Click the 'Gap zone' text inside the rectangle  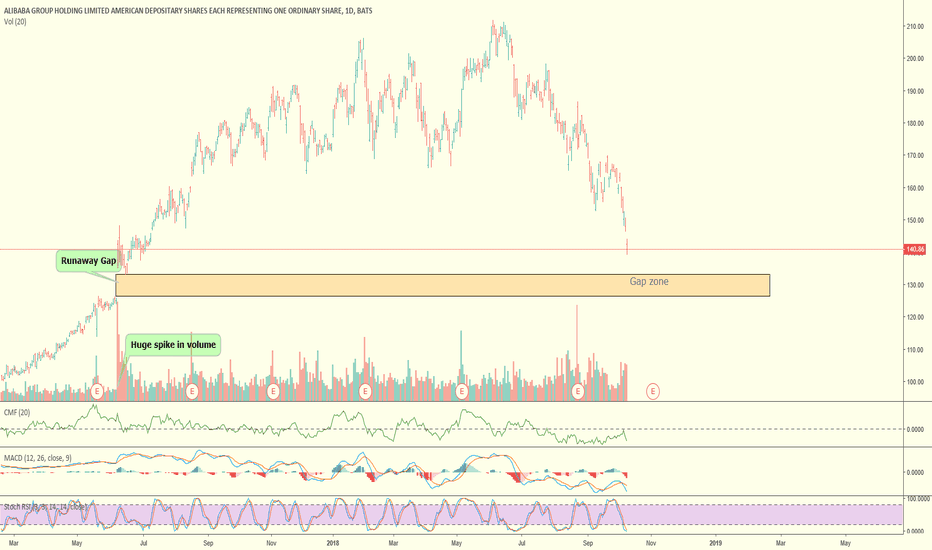pos(649,281)
